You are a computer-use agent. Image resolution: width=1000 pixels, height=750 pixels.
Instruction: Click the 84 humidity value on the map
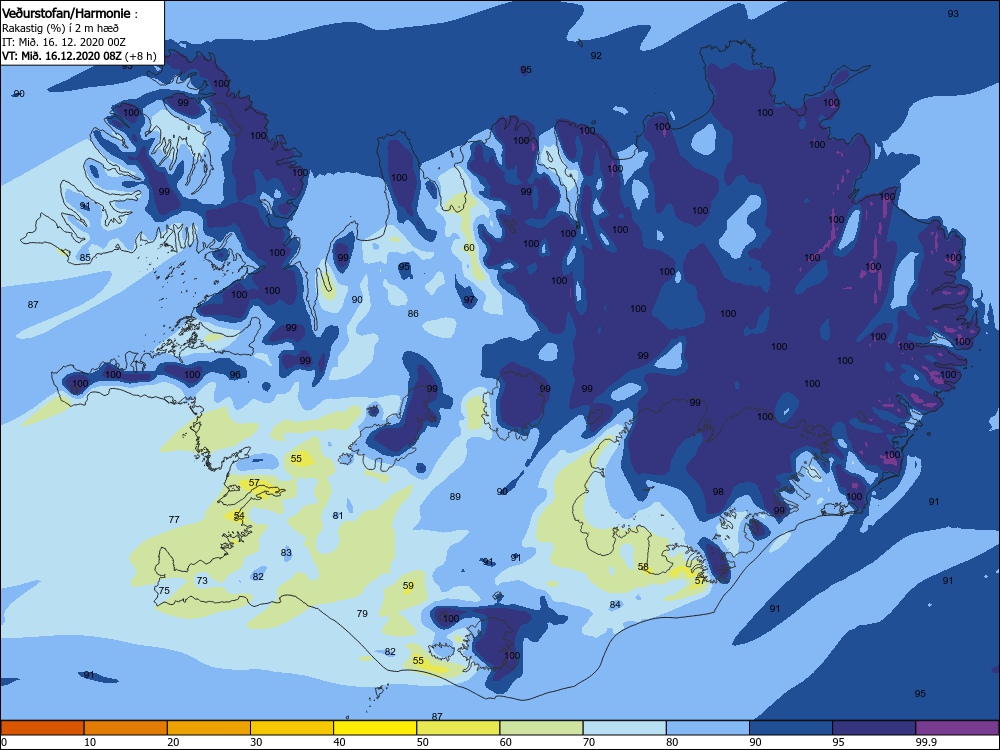click(x=615, y=605)
